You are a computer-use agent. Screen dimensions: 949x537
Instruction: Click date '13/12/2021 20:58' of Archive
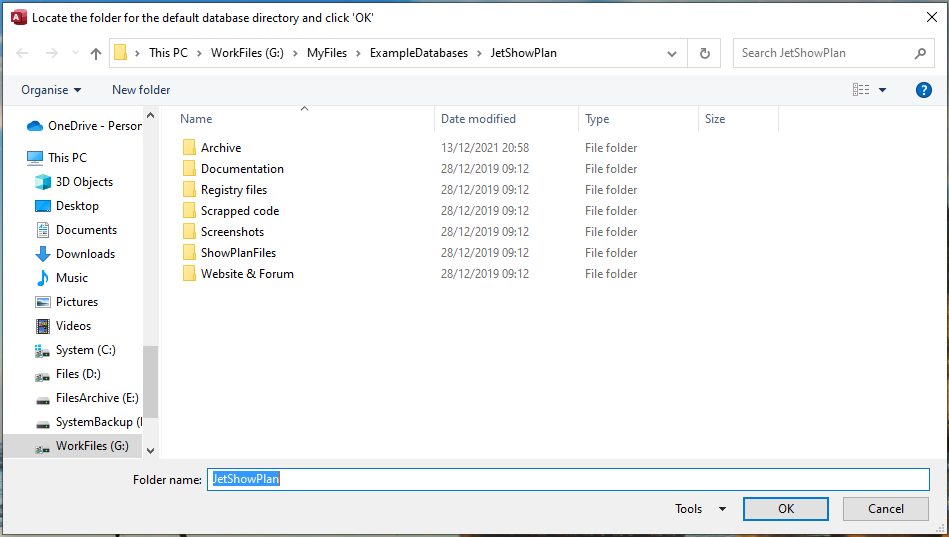pyautogui.click(x=485, y=148)
